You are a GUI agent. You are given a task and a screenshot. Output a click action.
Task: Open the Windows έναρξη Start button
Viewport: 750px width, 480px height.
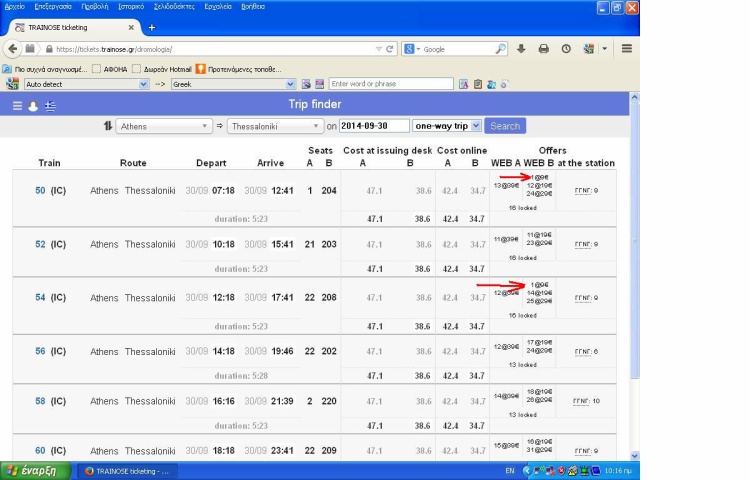pyautogui.click(x=35, y=471)
